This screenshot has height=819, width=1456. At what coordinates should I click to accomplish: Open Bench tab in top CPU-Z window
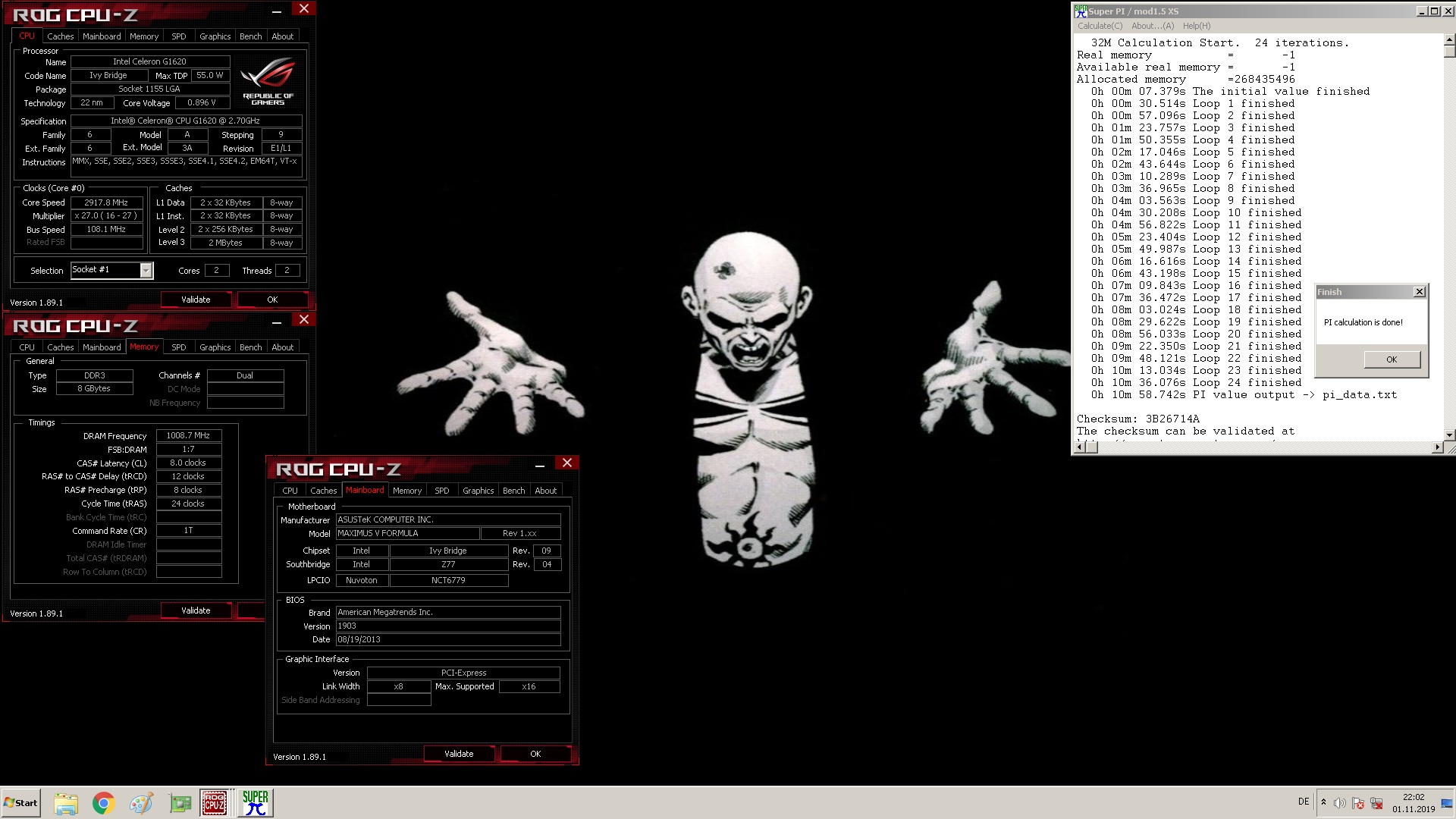(x=250, y=36)
